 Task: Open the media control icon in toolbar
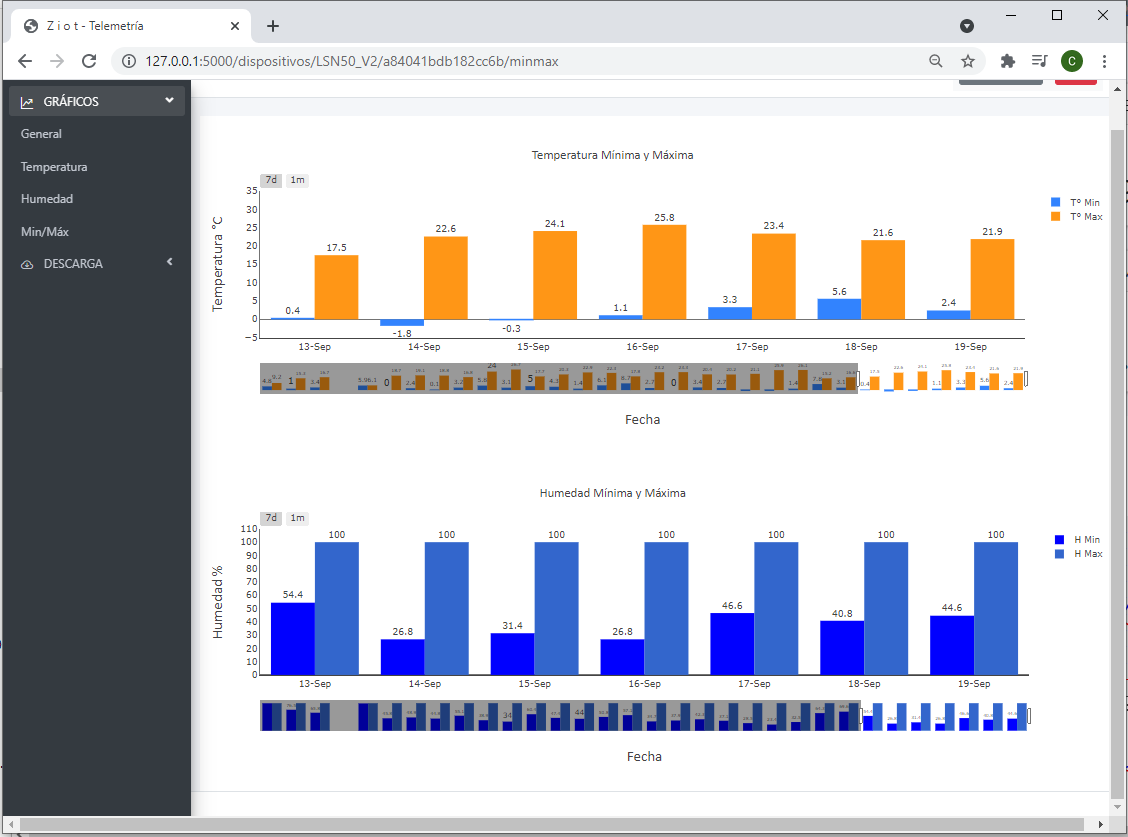[1039, 61]
